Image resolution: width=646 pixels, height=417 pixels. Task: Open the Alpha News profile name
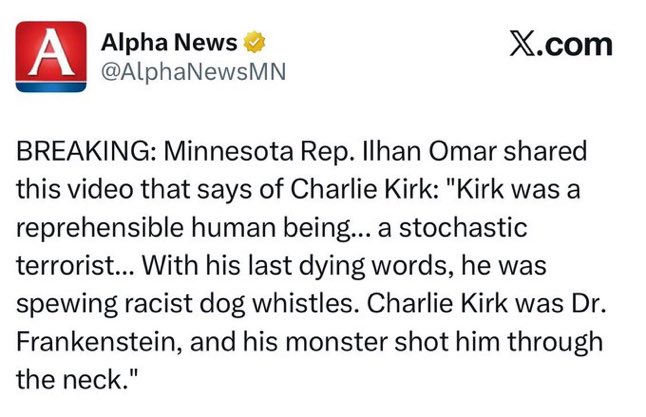(x=170, y=43)
